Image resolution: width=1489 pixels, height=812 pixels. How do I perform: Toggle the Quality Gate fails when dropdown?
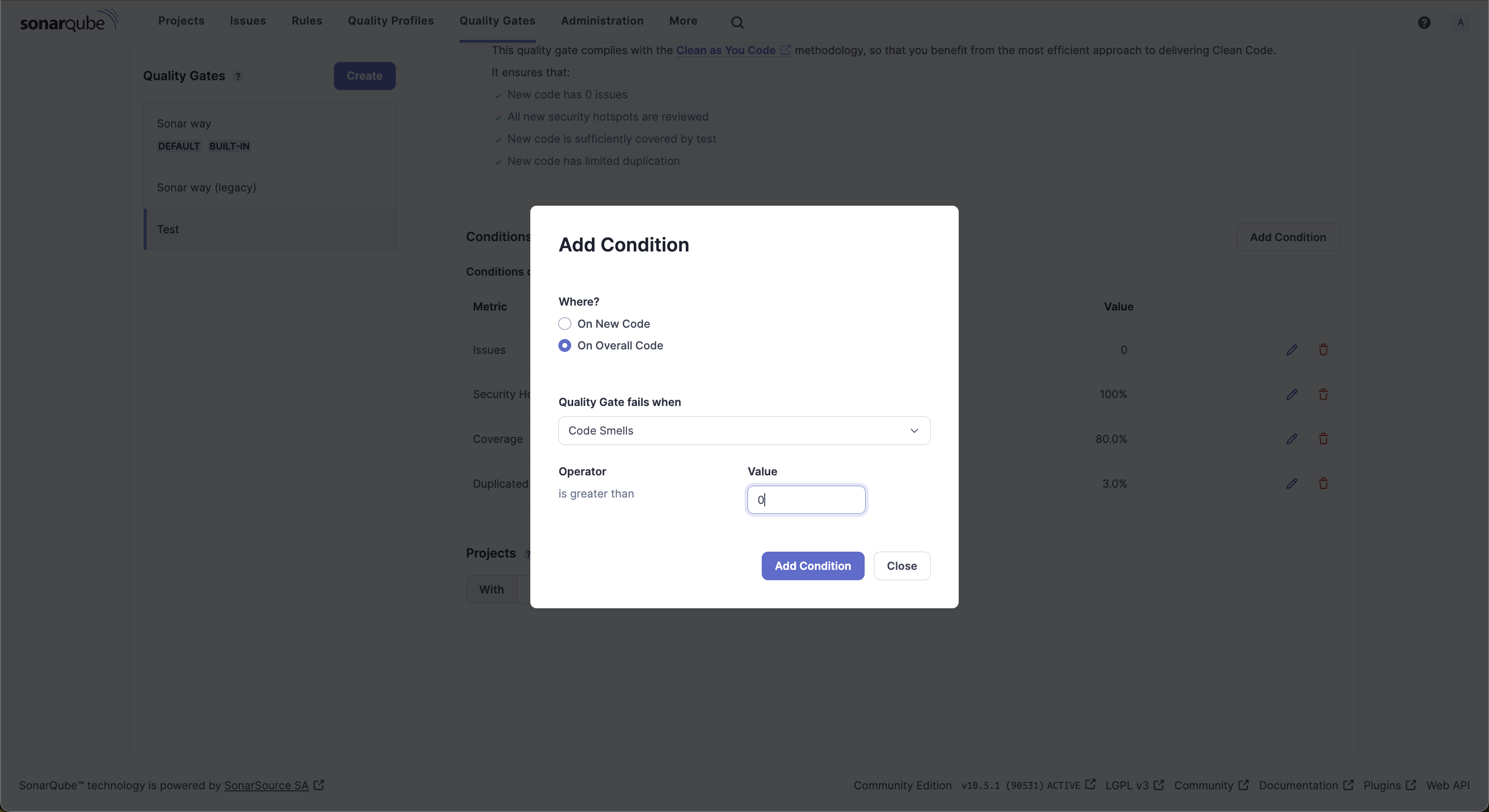(743, 430)
